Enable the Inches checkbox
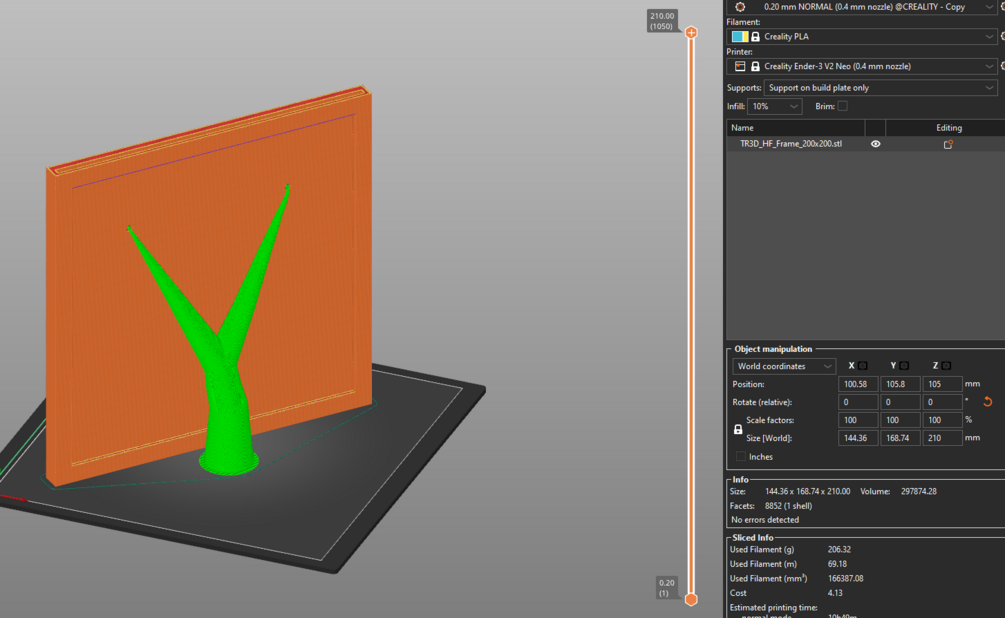The image size is (1005, 618). click(x=740, y=455)
